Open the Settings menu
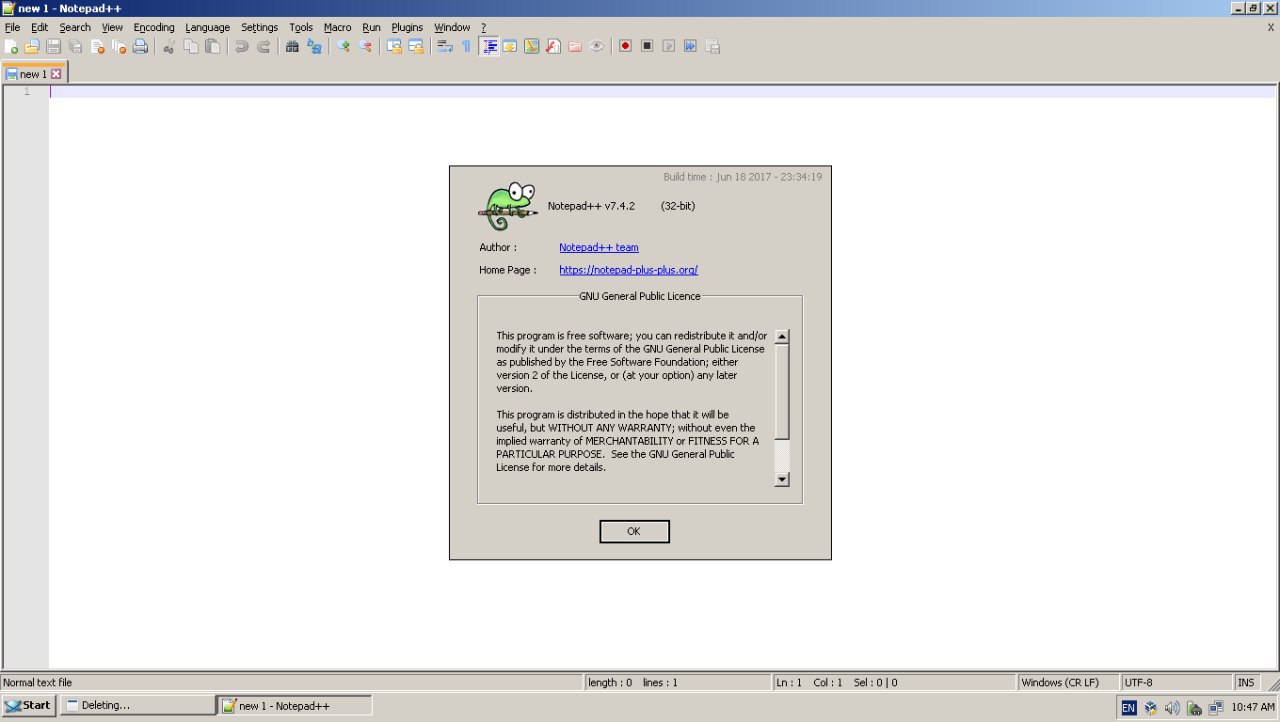 point(259,27)
